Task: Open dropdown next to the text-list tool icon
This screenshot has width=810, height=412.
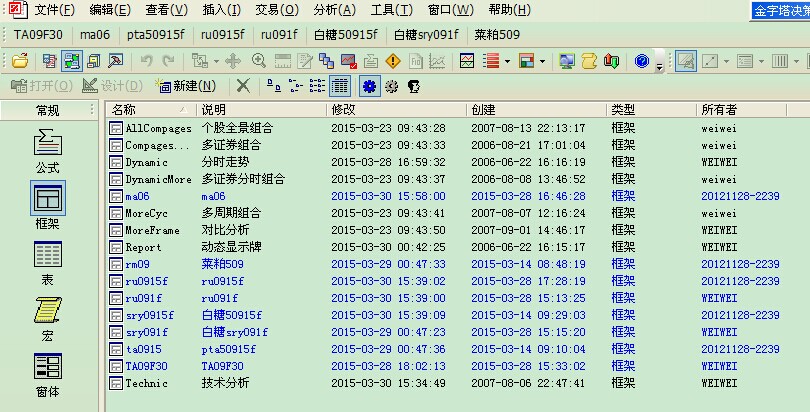Action: (x=761, y=61)
